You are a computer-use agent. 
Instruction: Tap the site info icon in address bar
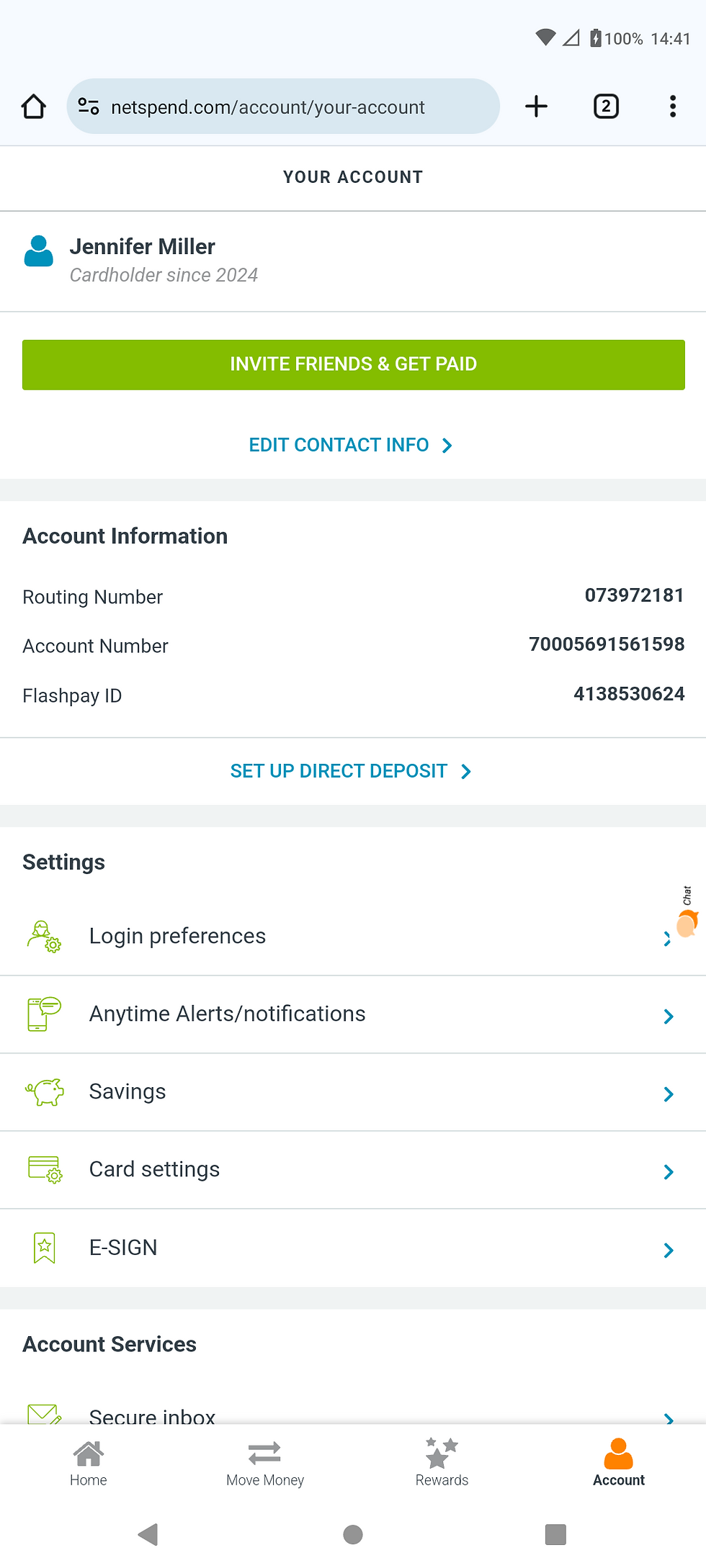[x=89, y=107]
